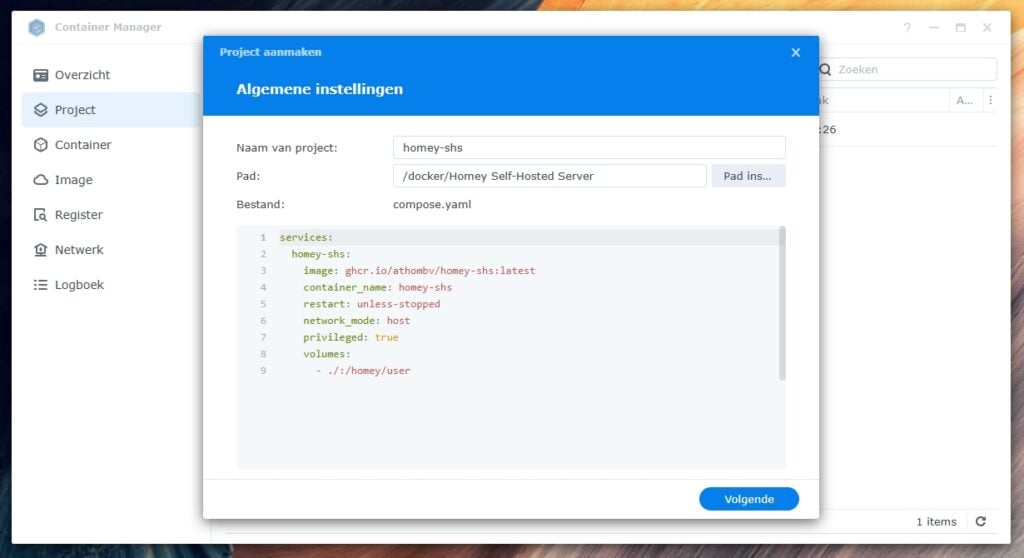Click the Logboek list icon
This screenshot has width=1024, height=558.
[x=41, y=285]
